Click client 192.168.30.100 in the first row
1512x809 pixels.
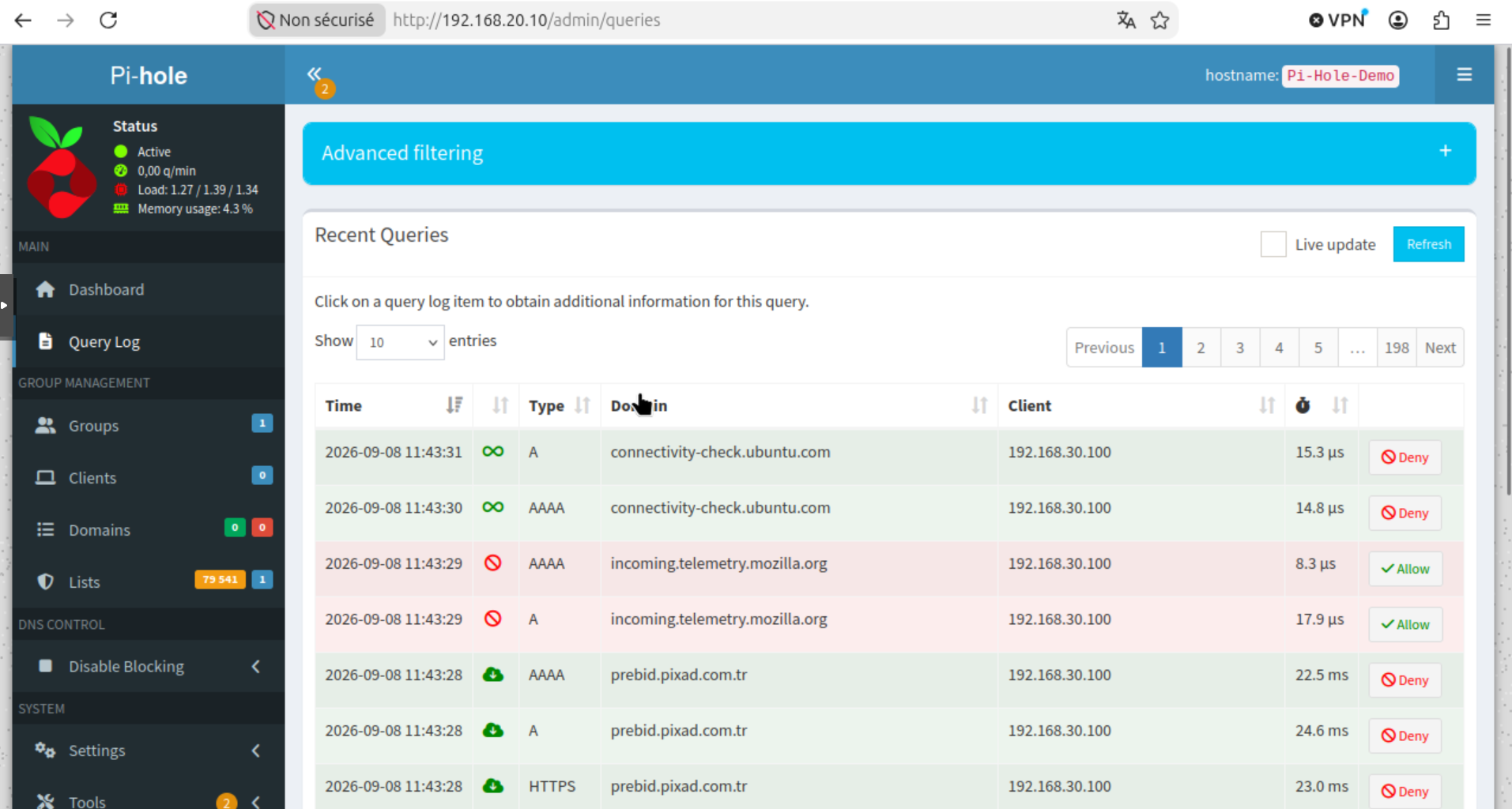1059,452
